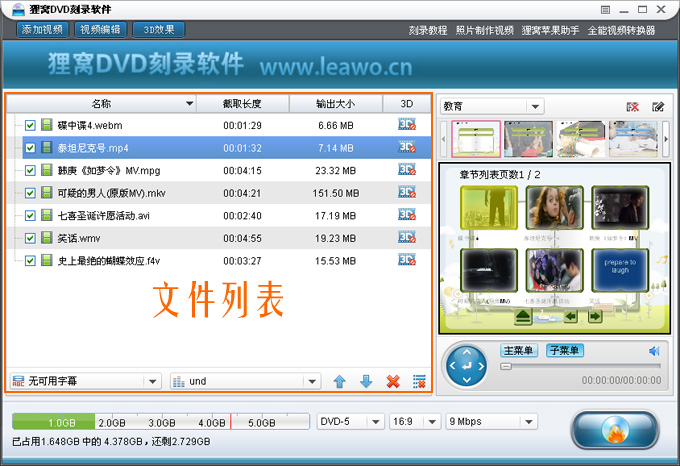The image size is (680, 466).
Task: Click the 151.50 MB output size cell
Action: (336, 193)
